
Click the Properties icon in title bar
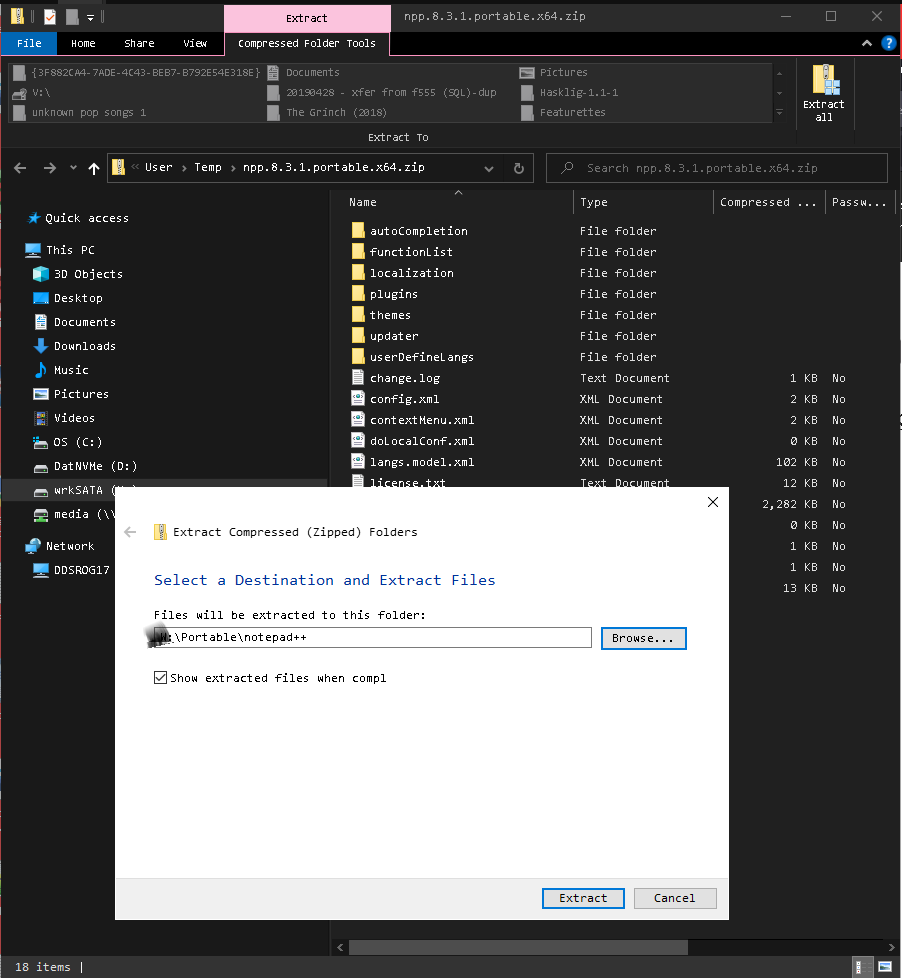pyautogui.click(x=50, y=17)
